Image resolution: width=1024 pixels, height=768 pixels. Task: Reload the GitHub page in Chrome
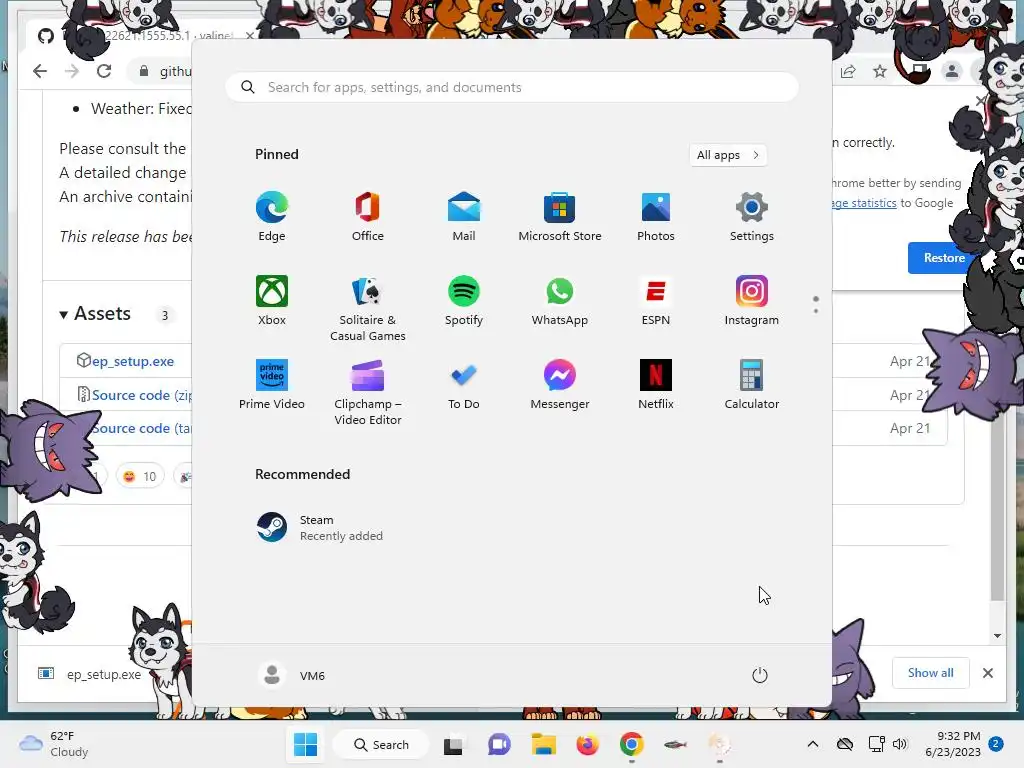[x=104, y=71]
